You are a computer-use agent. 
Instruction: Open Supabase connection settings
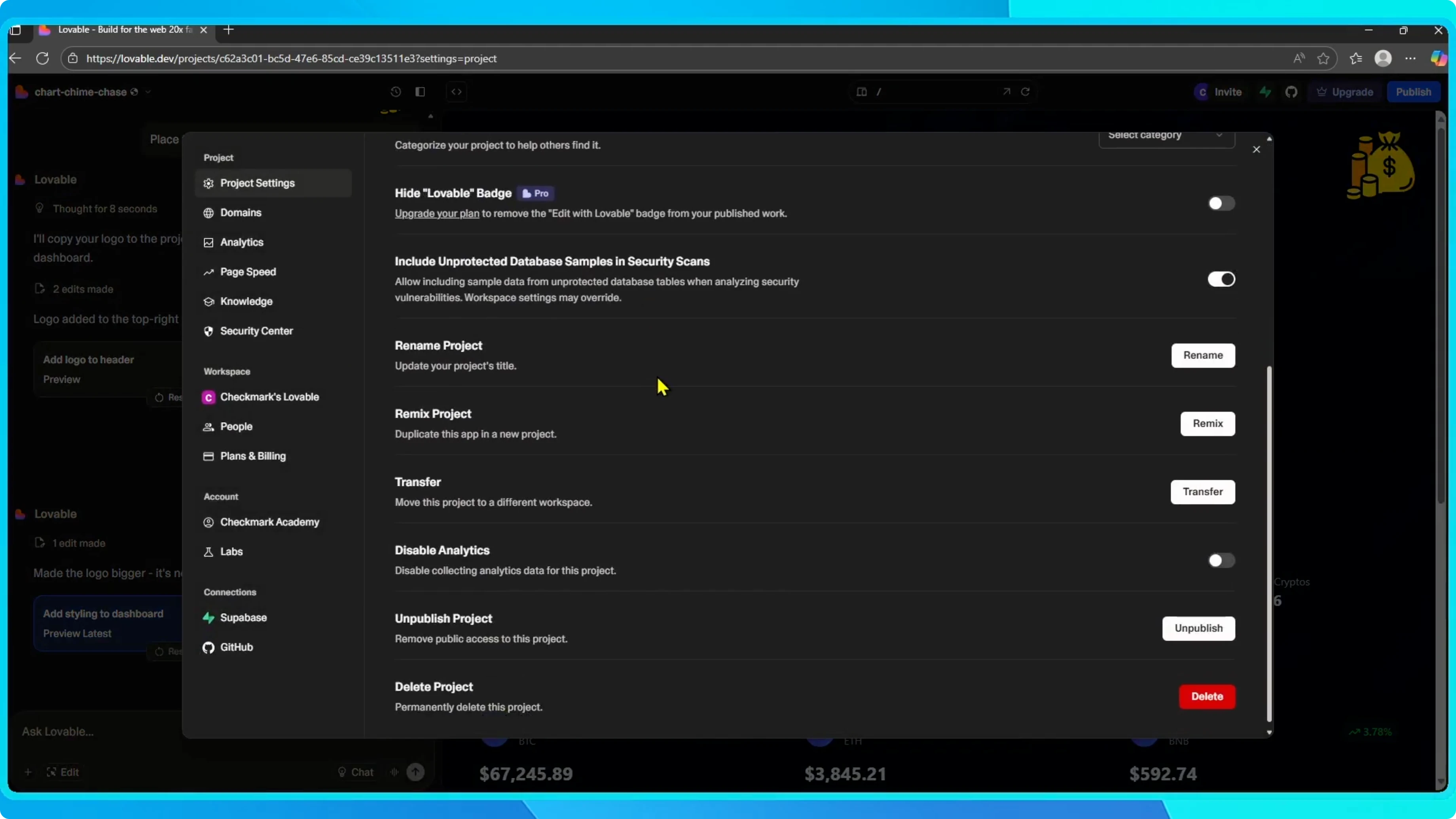tap(273, 618)
